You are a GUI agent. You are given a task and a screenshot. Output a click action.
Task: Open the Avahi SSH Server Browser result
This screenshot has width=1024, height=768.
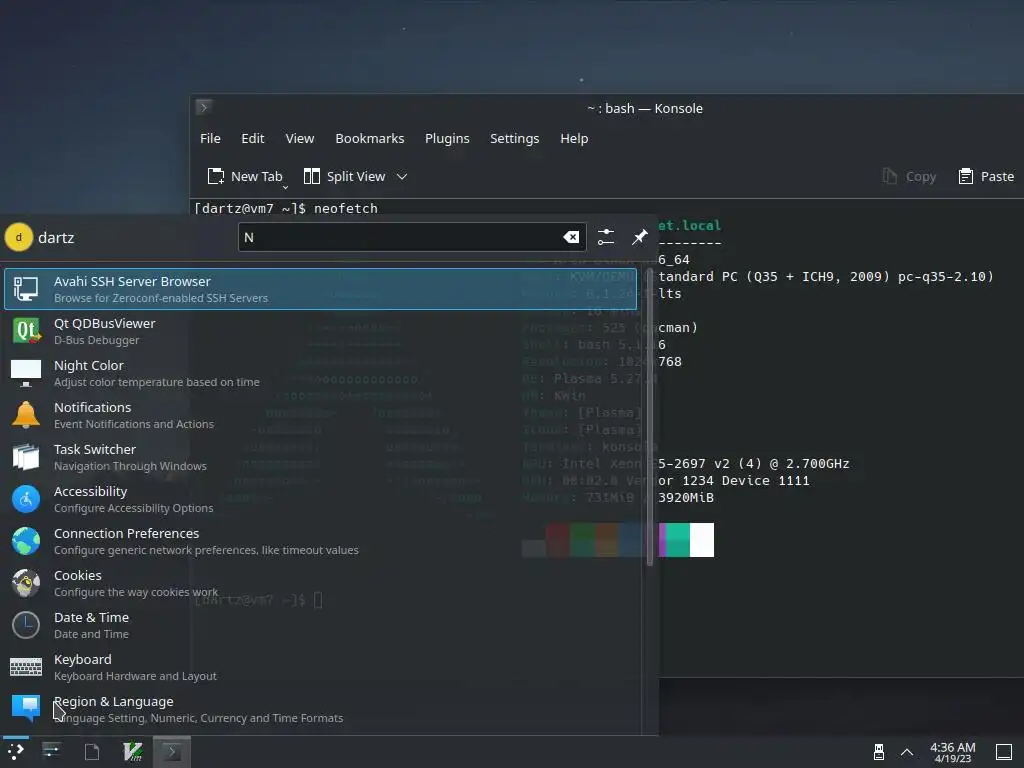pos(320,289)
